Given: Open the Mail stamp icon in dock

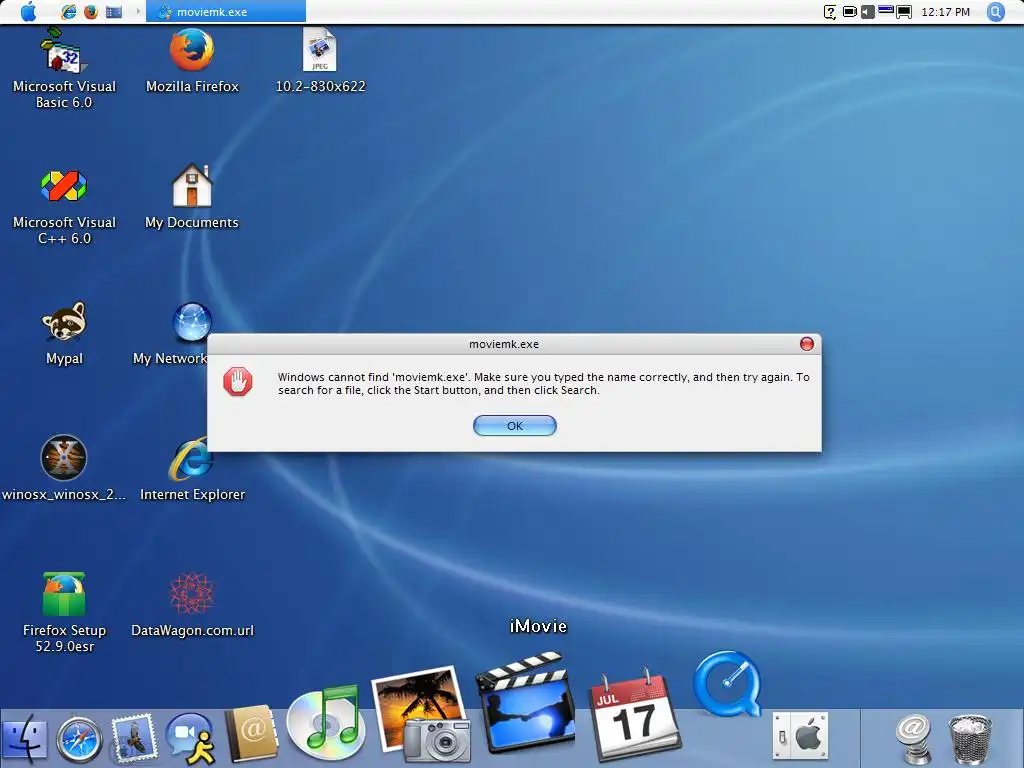Looking at the screenshot, I should pos(134,738).
